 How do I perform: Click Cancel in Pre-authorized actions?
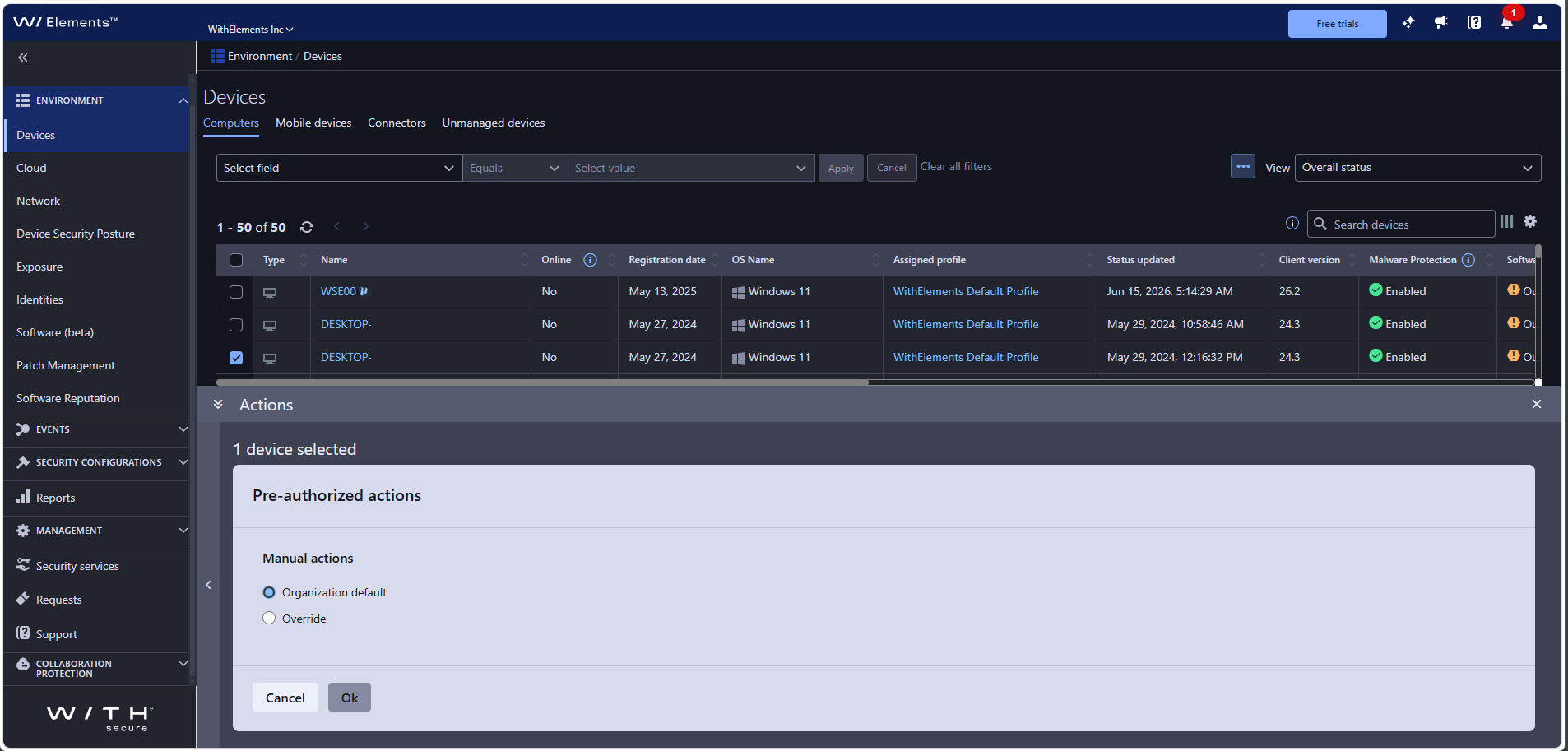pos(285,698)
